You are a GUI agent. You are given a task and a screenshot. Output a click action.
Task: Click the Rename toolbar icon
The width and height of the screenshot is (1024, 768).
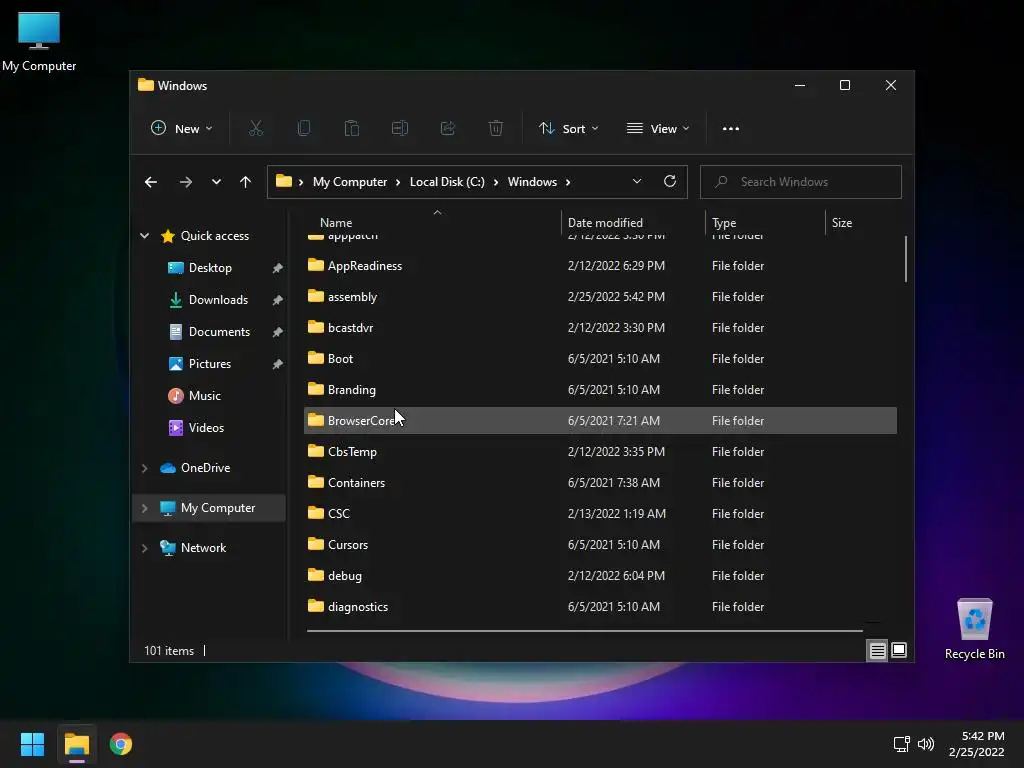(400, 129)
